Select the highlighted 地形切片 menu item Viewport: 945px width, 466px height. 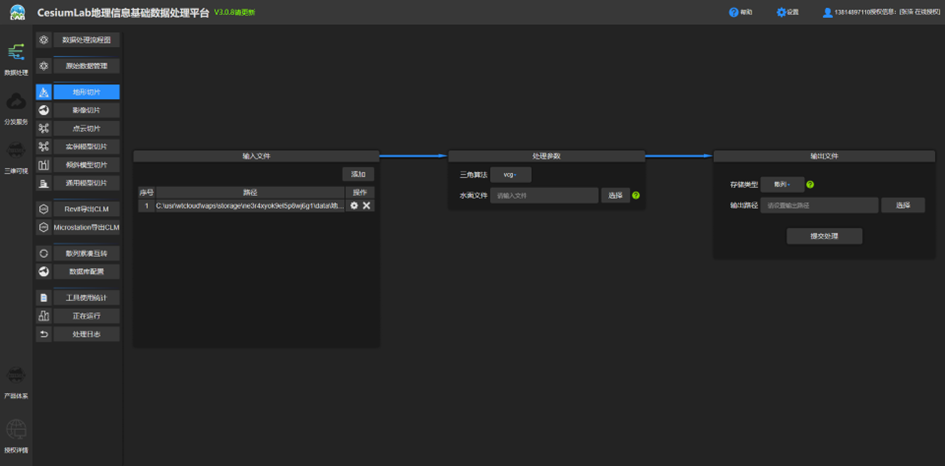87,92
